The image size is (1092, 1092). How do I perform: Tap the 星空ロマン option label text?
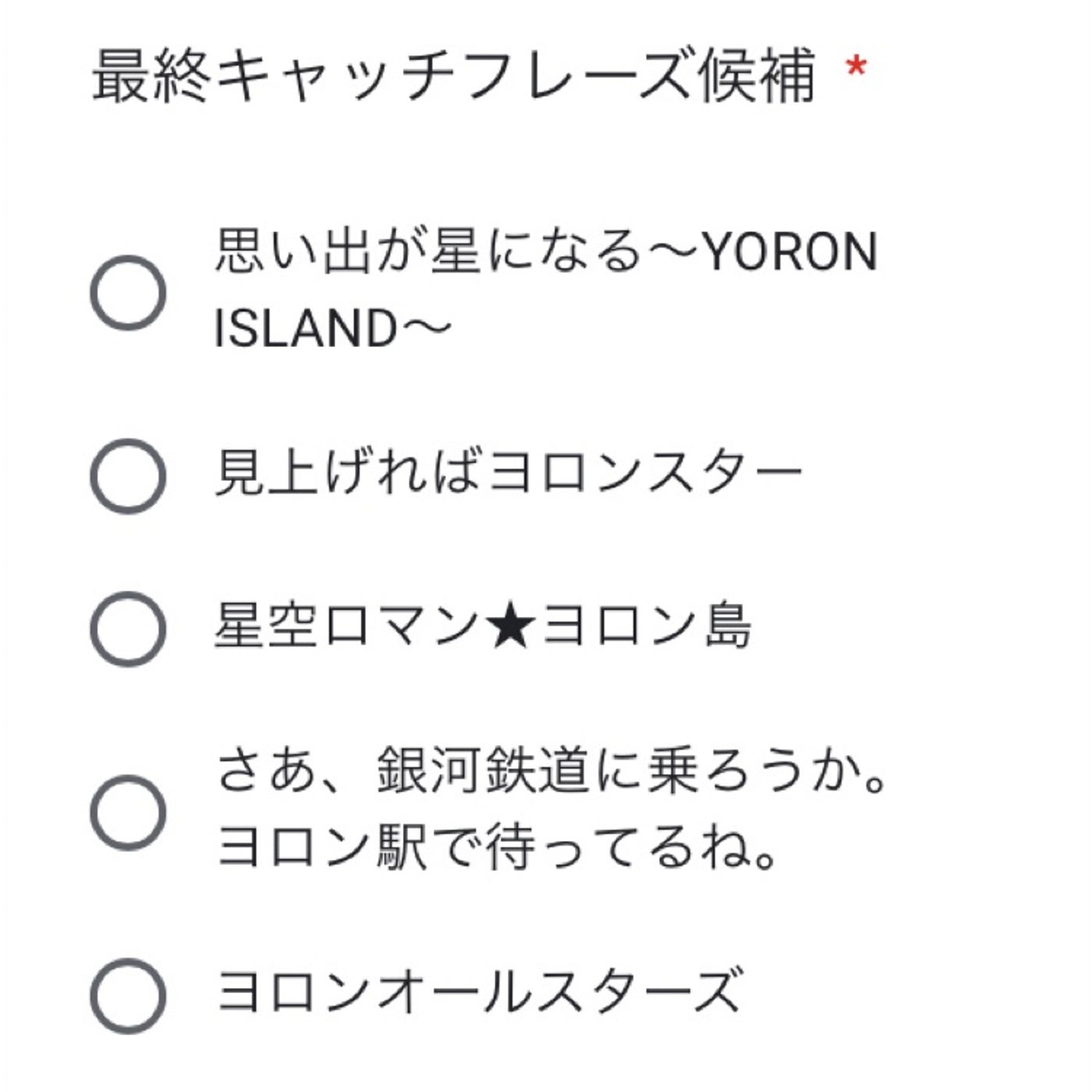click(x=346, y=626)
